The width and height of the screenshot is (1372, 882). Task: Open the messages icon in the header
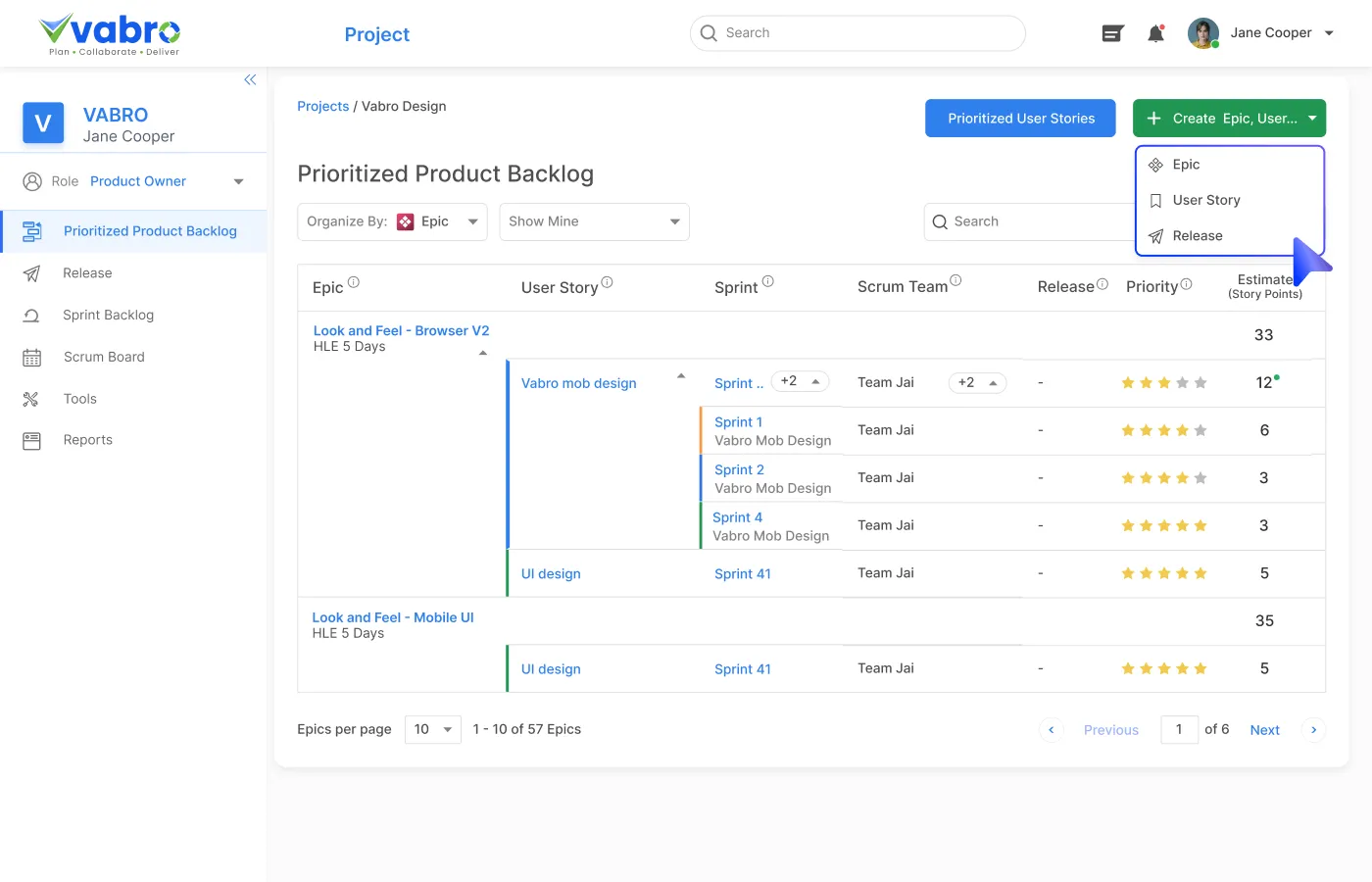click(1112, 32)
